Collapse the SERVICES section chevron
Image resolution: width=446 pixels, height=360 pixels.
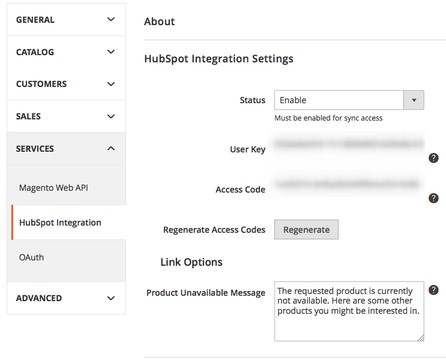pyautogui.click(x=111, y=148)
